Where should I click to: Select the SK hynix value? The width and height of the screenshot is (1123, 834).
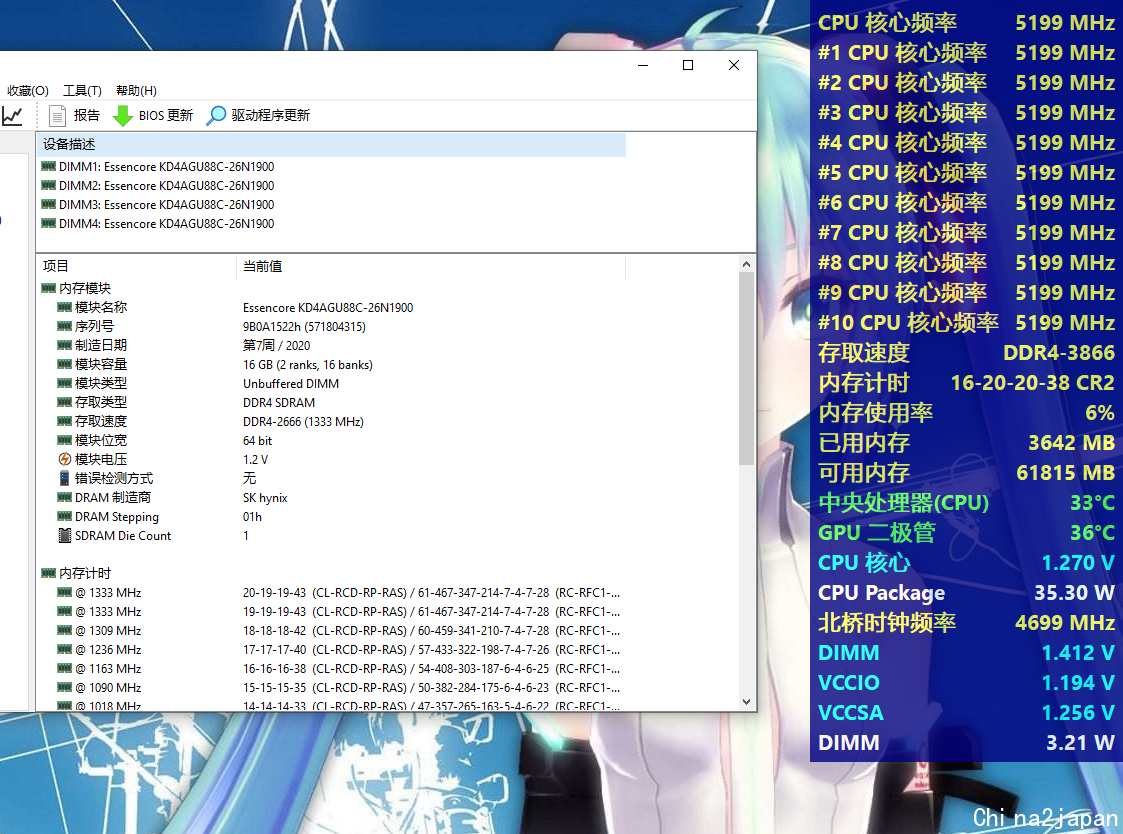coord(265,498)
